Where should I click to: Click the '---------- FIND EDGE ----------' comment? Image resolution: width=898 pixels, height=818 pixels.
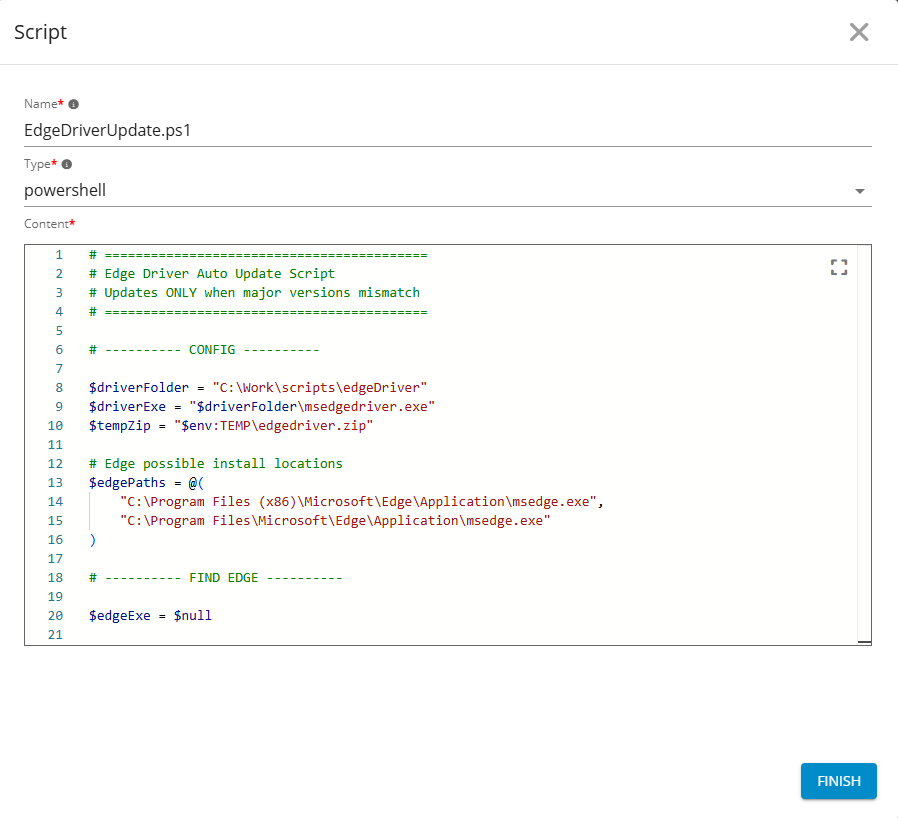point(215,577)
